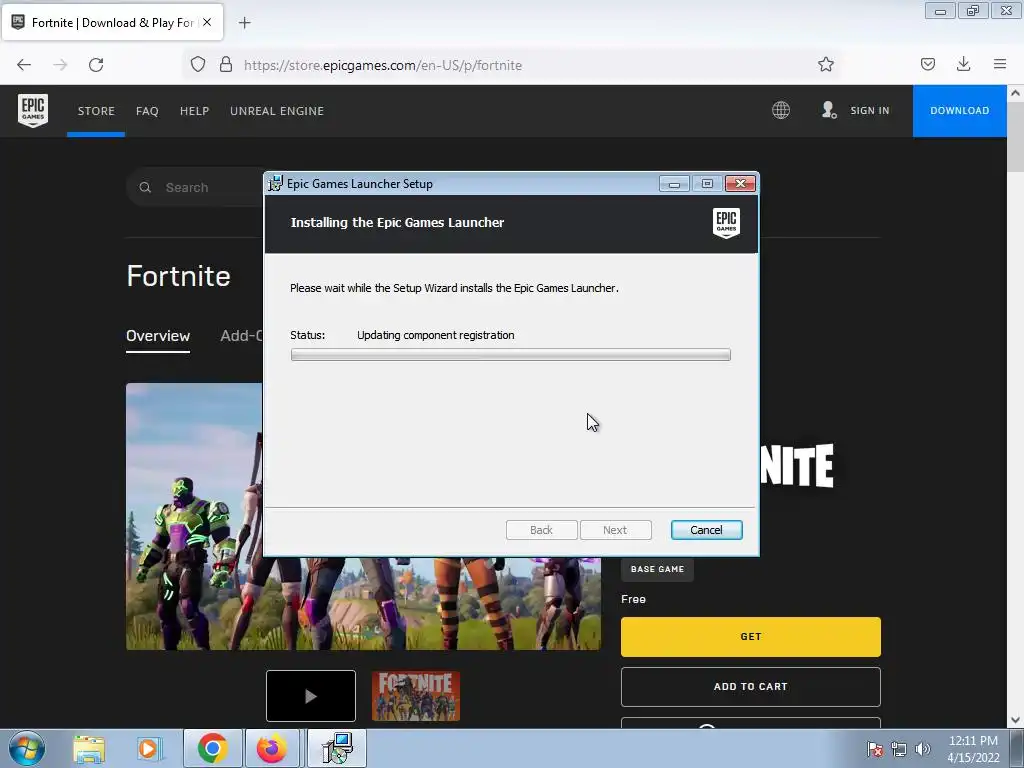The image size is (1024, 768).
Task: Bookmark this page with the star icon
Action: coord(825,64)
